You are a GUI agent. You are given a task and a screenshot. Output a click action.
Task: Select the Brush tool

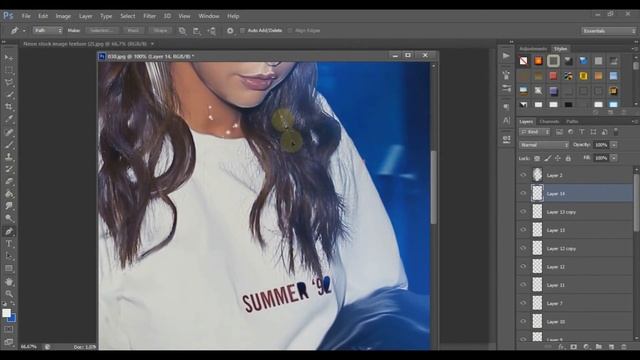click(x=9, y=144)
